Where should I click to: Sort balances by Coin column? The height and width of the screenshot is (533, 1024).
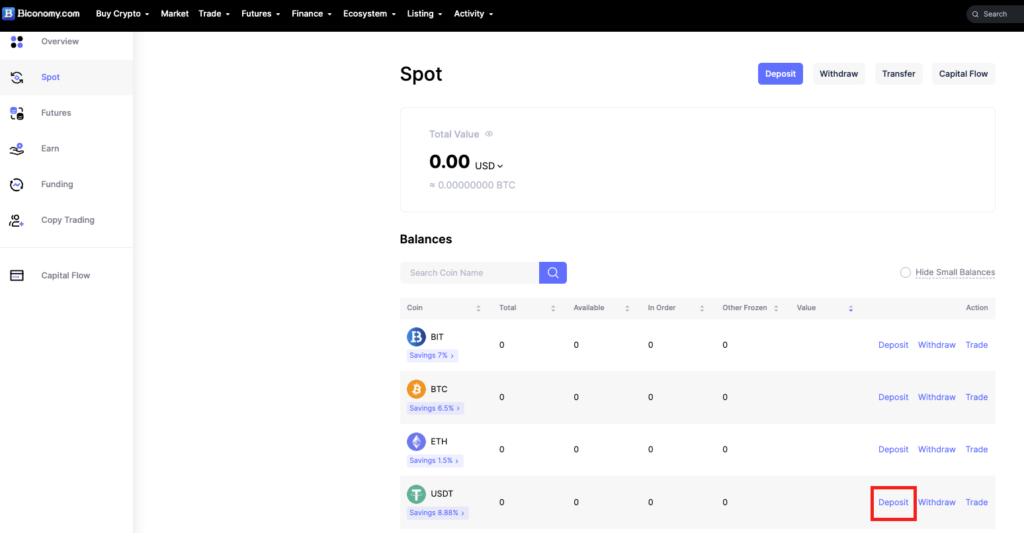(478, 308)
